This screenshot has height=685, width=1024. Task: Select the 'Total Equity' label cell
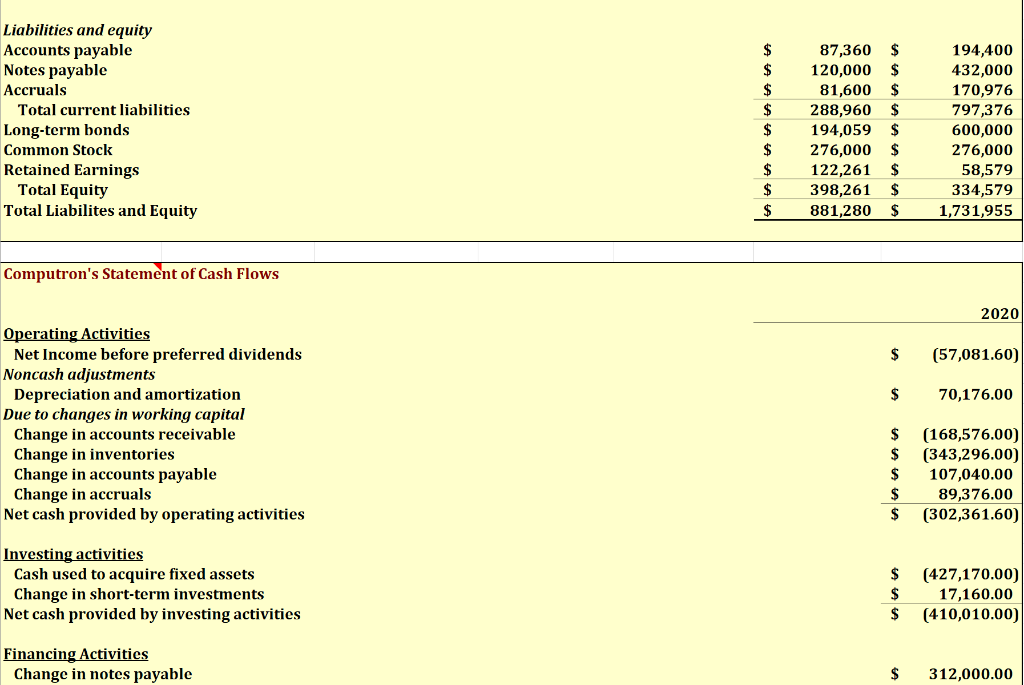click(63, 190)
